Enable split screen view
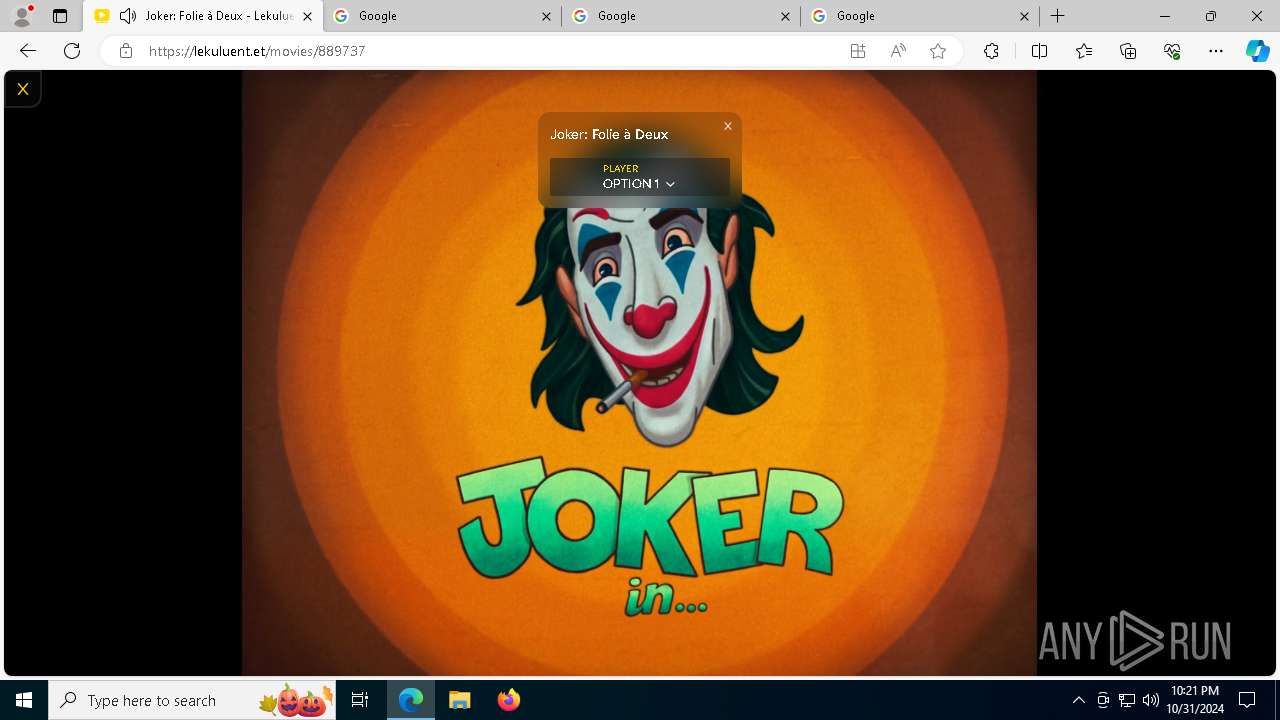The width and height of the screenshot is (1280, 720). pos(1039,51)
